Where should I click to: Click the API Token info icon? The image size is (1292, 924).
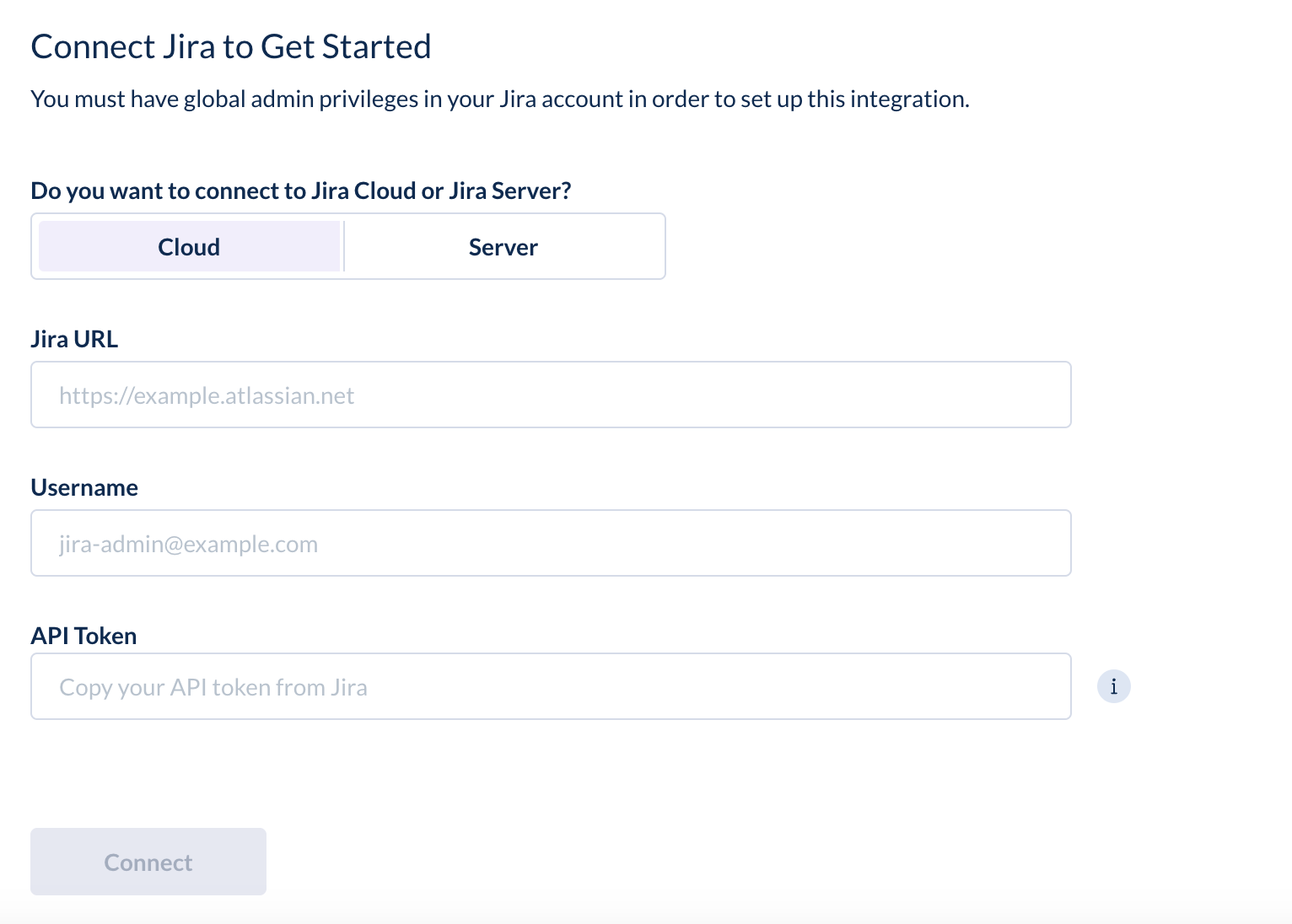click(1113, 686)
